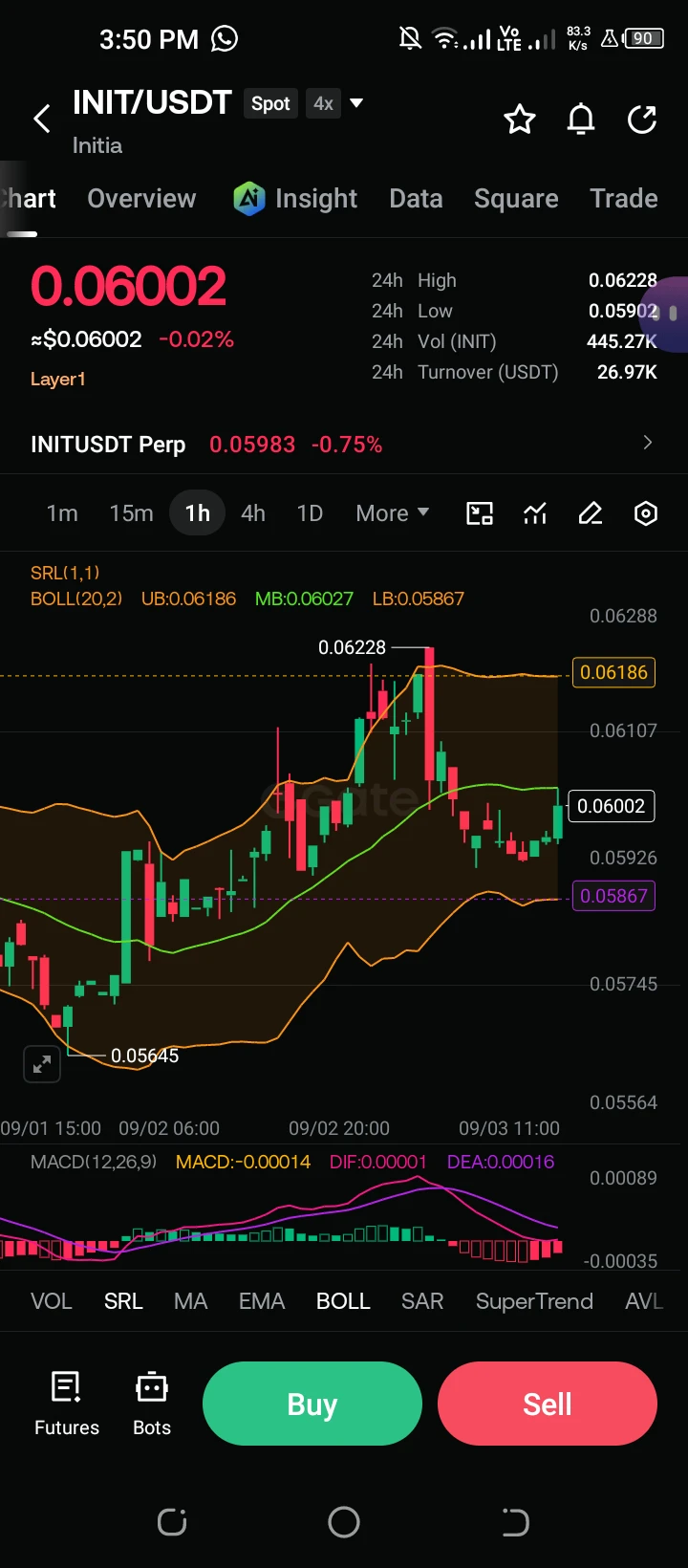Expand chart to fullscreen icon
This screenshot has height=1568, width=688.
tap(42, 1064)
